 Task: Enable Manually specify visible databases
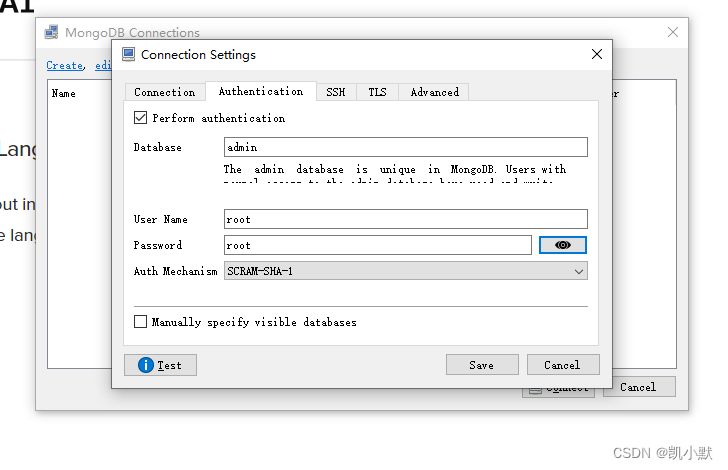click(140, 321)
